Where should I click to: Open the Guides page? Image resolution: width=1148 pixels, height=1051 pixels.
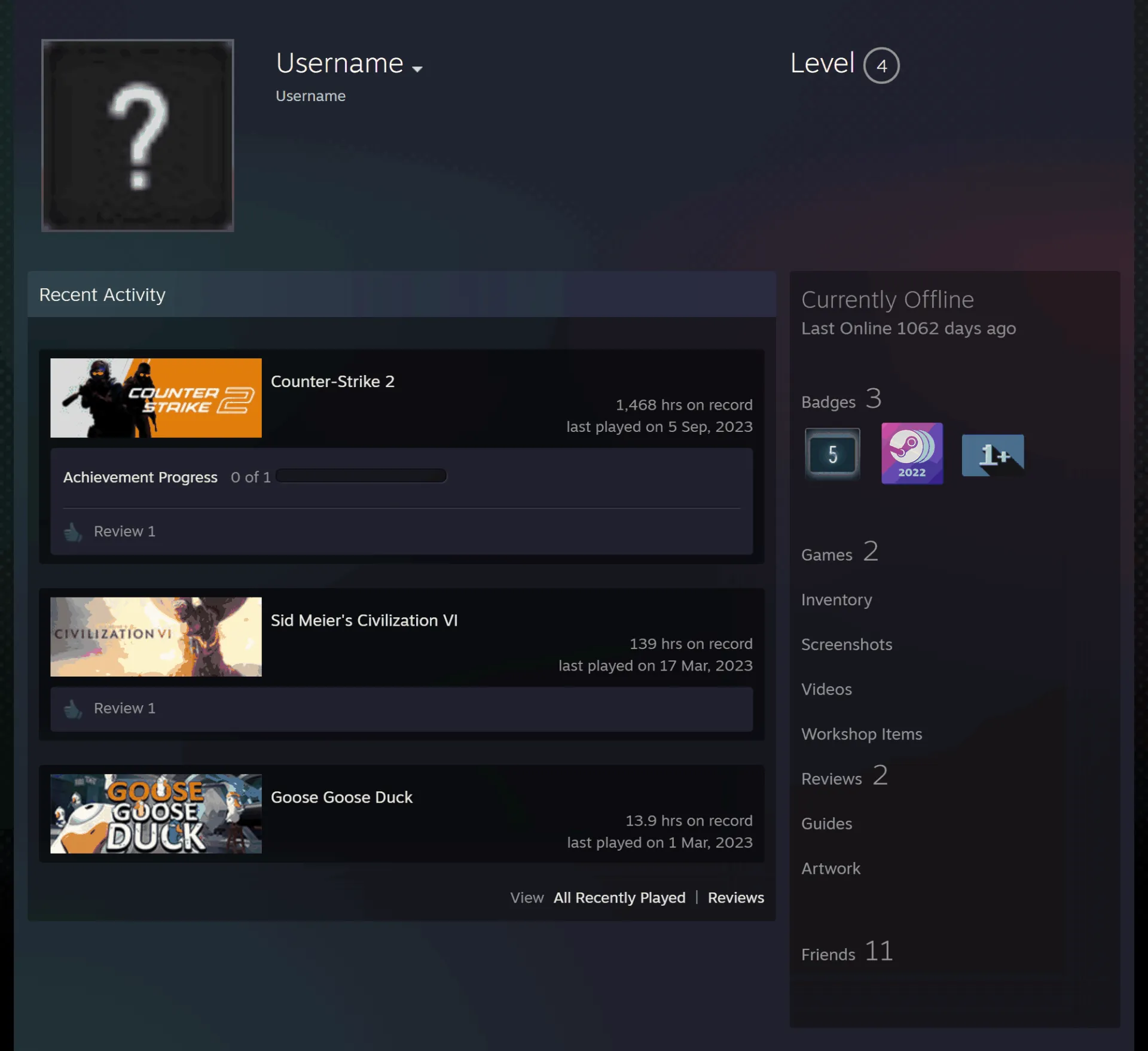[x=826, y=824]
